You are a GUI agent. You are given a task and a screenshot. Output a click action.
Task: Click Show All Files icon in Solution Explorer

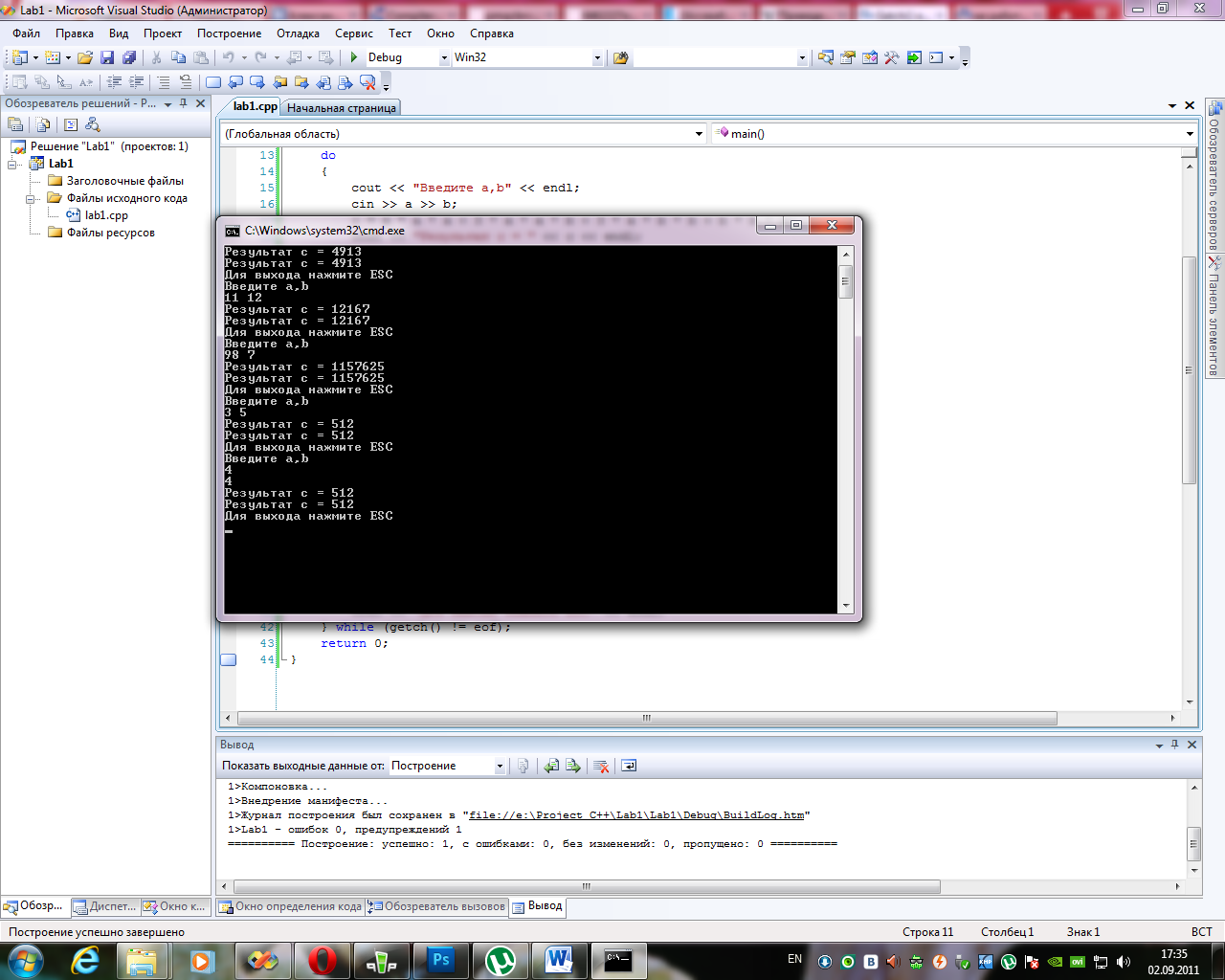coord(43,124)
